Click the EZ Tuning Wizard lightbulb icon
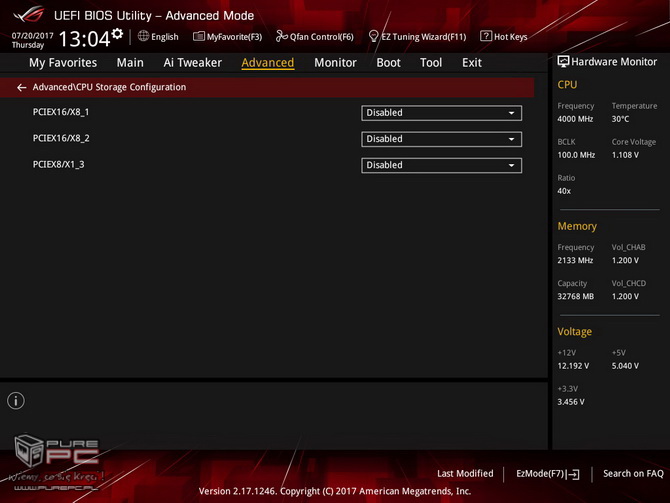The height and width of the screenshot is (503, 670). (x=373, y=36)
